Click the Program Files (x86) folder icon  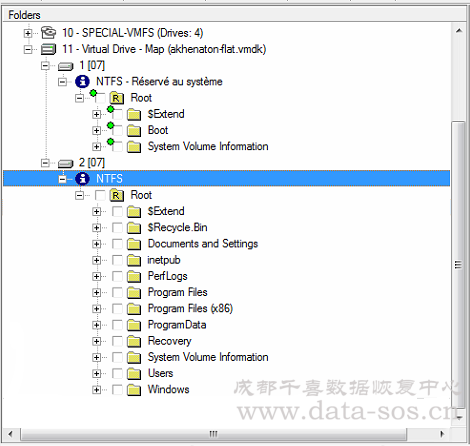click(134, 309)
